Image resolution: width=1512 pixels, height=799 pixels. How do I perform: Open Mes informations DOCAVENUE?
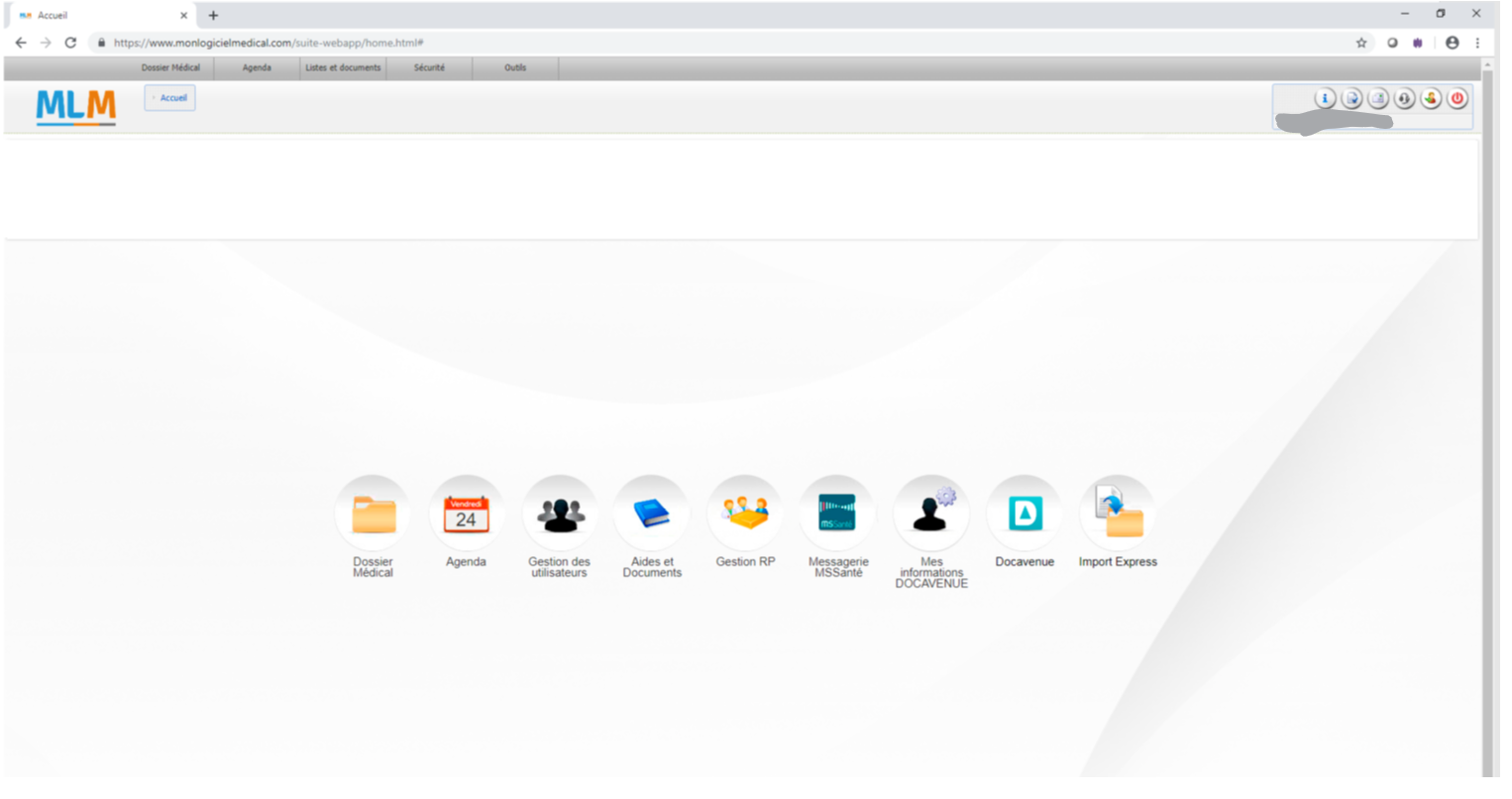[x=930, y=514]
